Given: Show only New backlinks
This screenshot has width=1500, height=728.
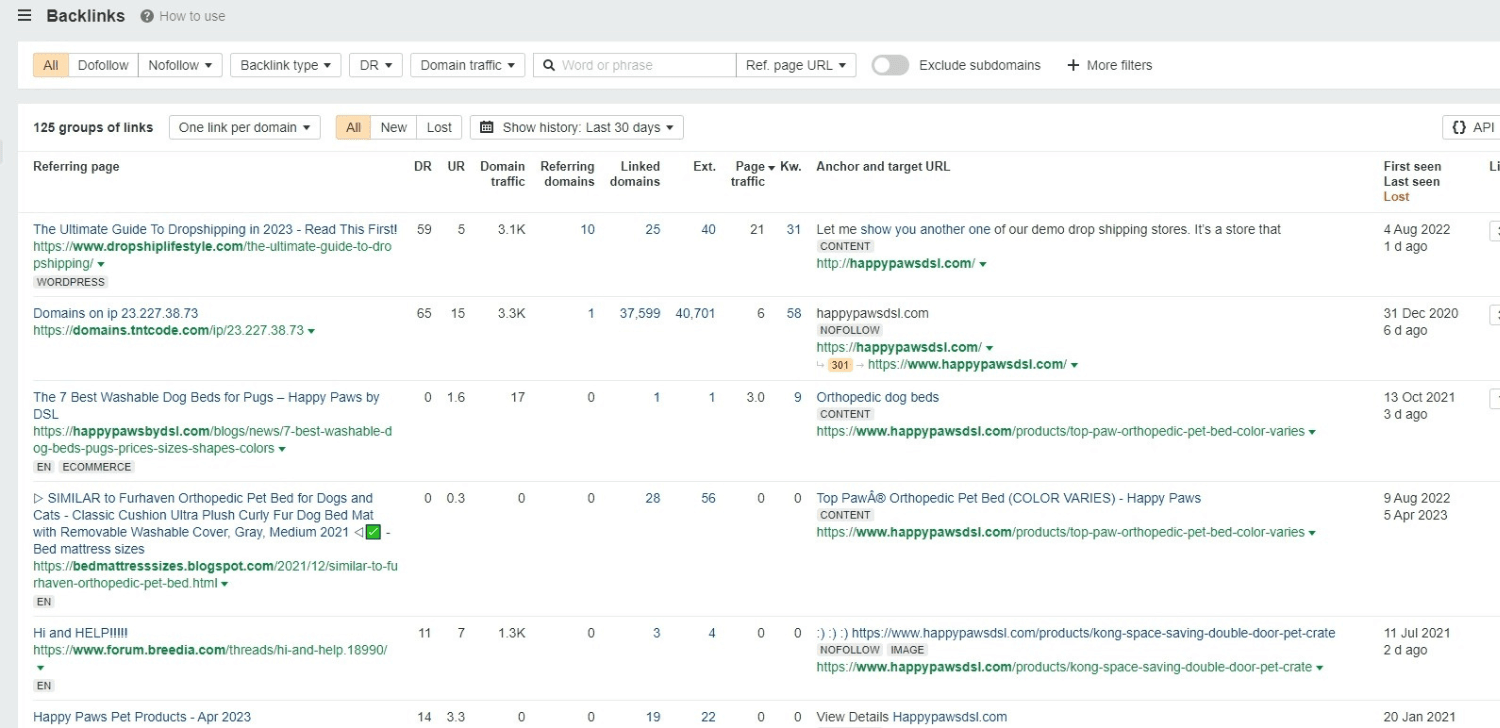Looking at the screenshot, I should 394,127.
